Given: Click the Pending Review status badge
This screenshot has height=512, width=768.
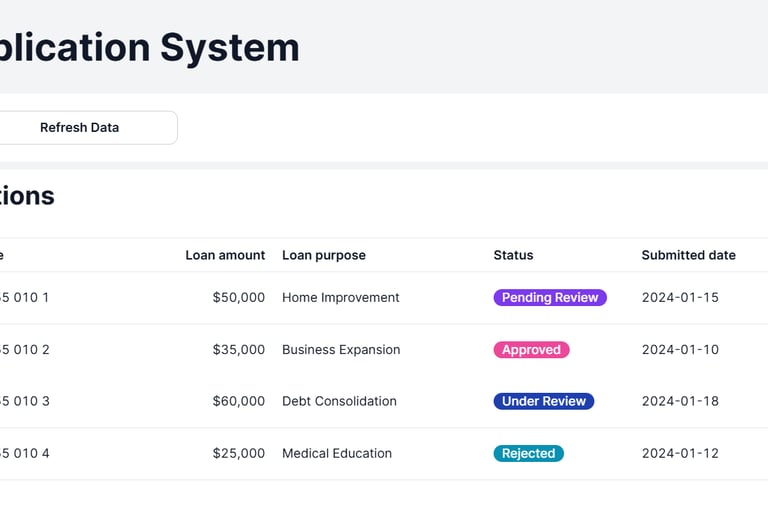Looking at the screenshot, I should point(550,297).
